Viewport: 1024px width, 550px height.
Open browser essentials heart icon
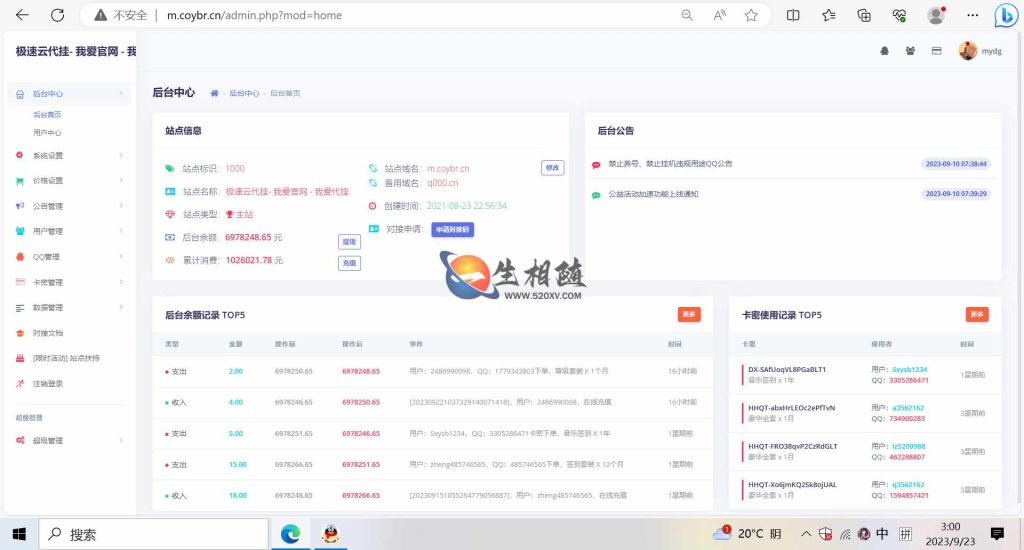(899, 15)
